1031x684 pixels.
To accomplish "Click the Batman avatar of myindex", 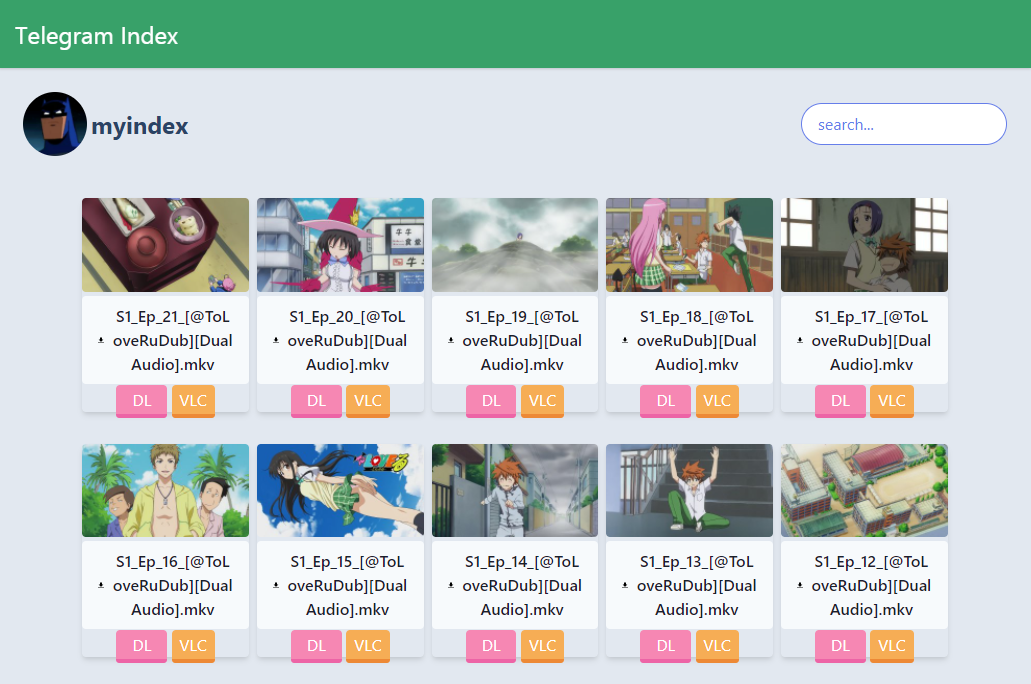I will coord(55,124).
